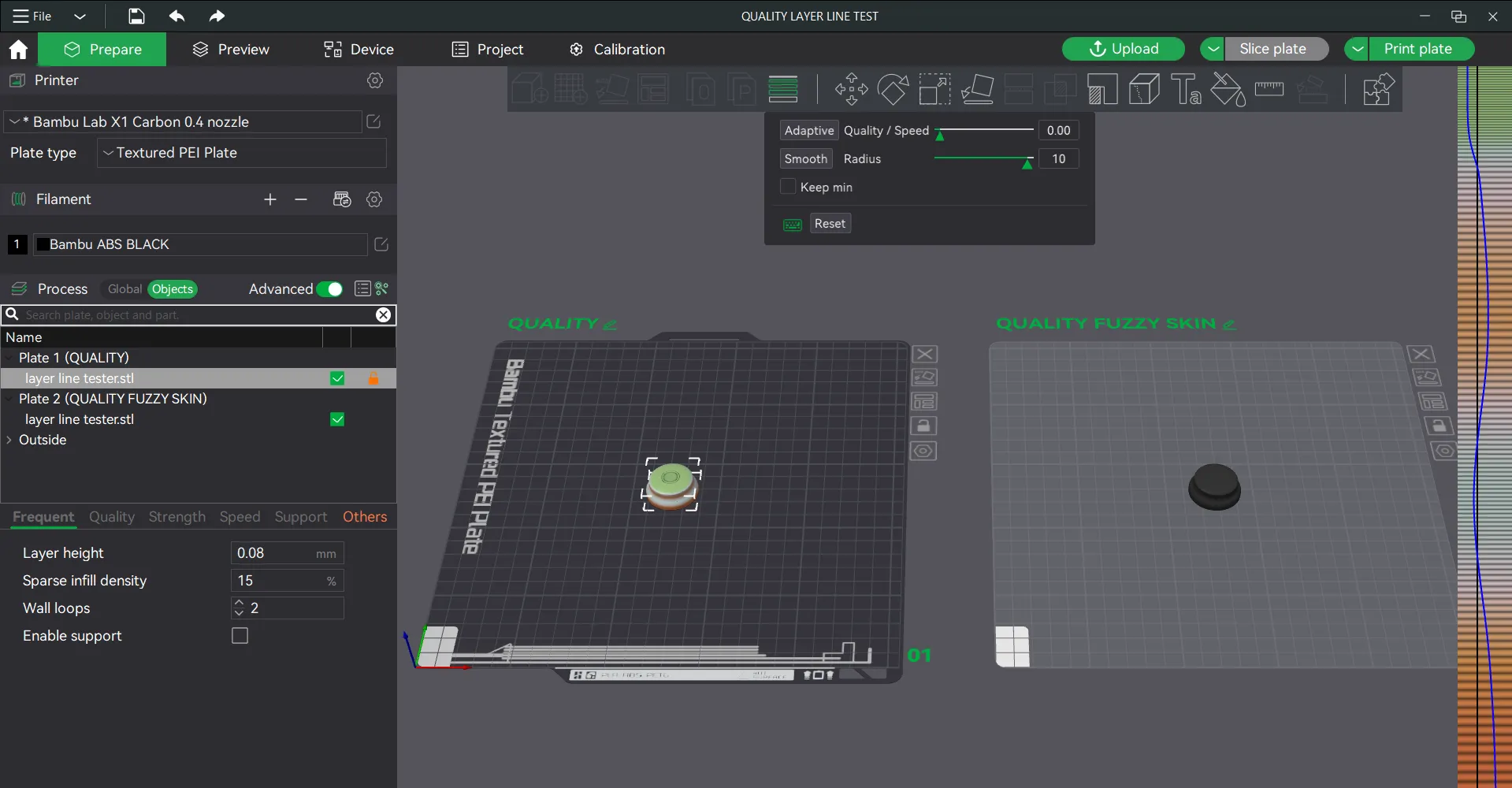Add a filament with plus icon
The width and height of the screenshot is (1512, 788).
click(x=270, y=199)
